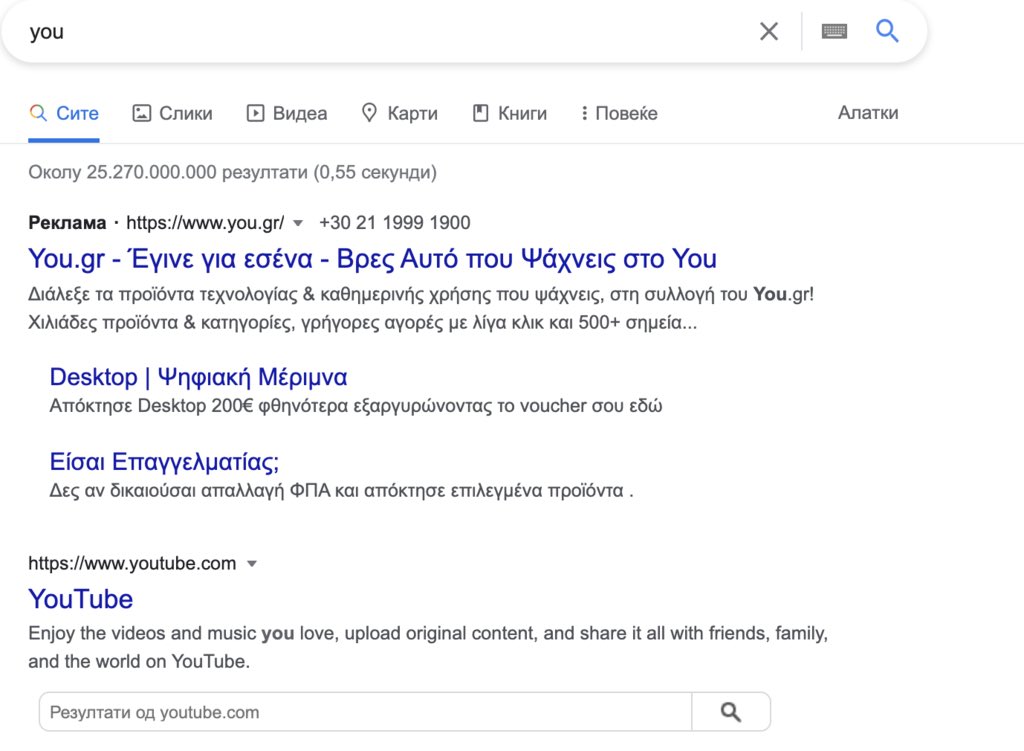Open the Видеа tab
Screen dimensions: 1024x751
(287, 114)
